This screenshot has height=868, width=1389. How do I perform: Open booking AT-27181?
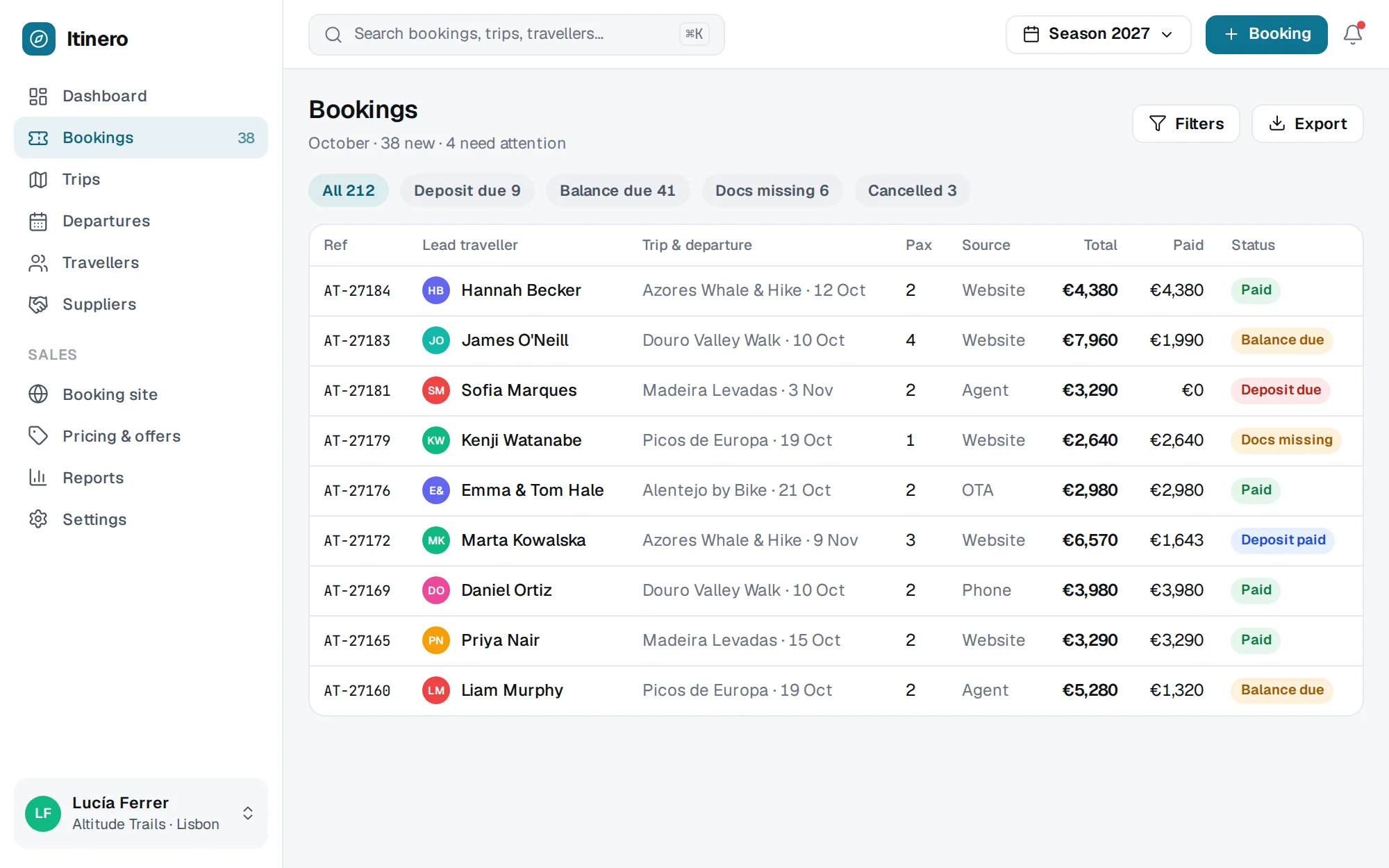point(357,390)
